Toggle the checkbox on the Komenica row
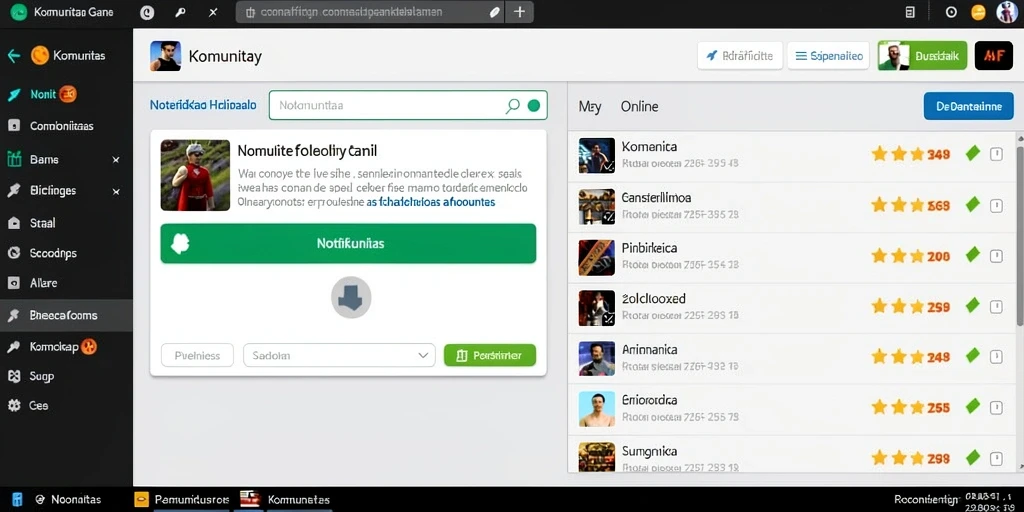Screen dimensions: 1024x512 [x=997, y=154]
